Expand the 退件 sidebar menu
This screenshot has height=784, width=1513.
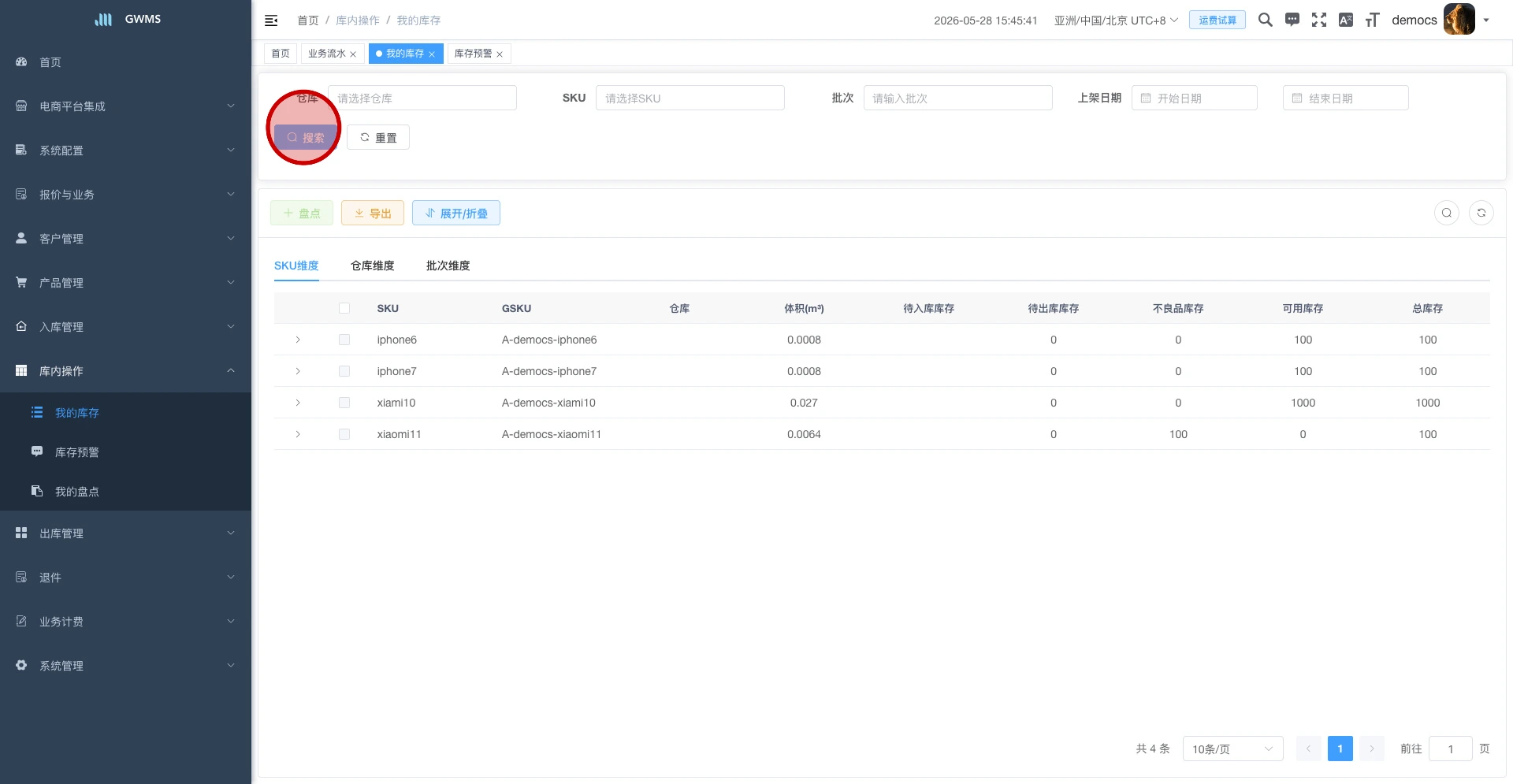[x=126, y=577]
